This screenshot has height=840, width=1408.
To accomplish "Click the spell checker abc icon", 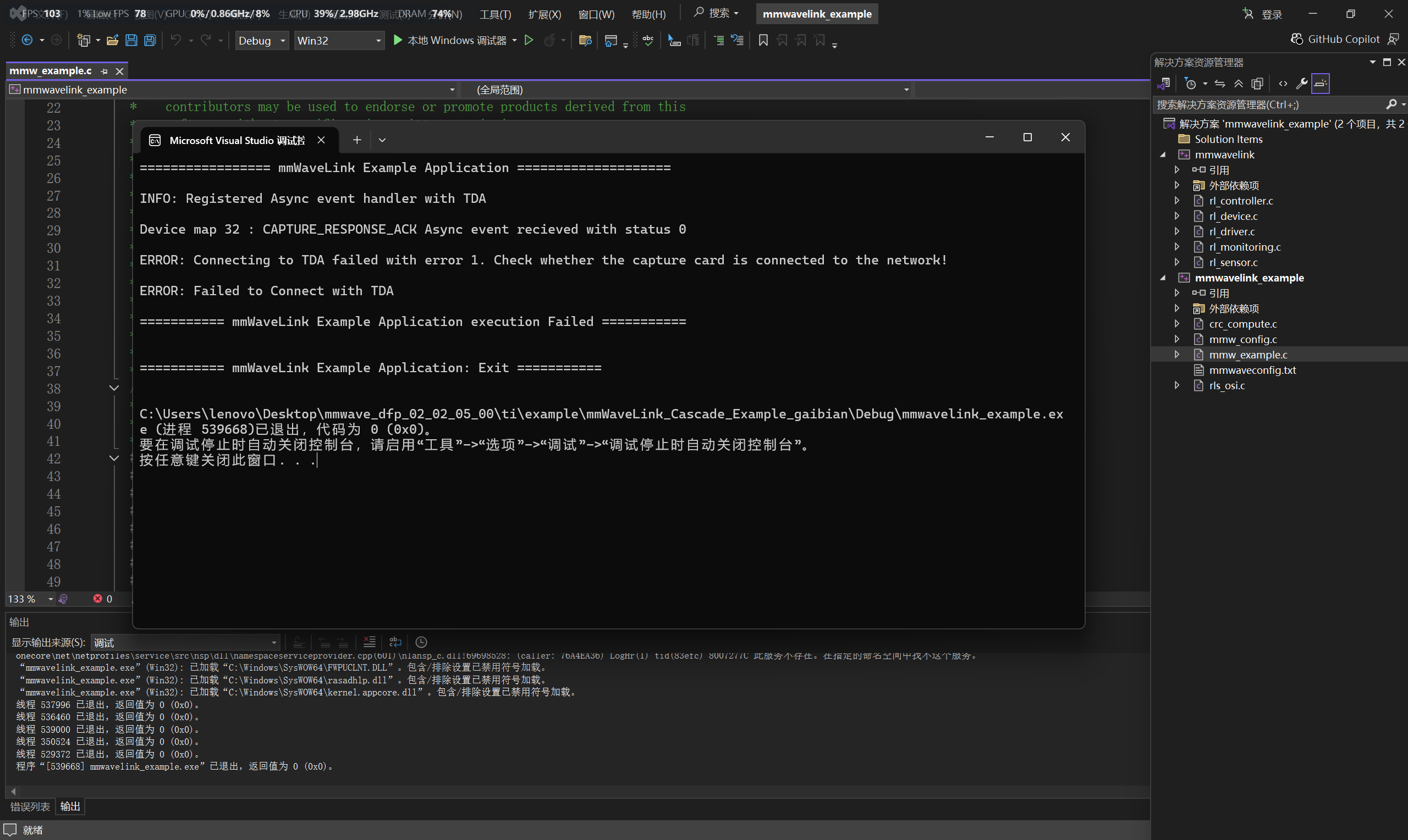I will 648,40.
